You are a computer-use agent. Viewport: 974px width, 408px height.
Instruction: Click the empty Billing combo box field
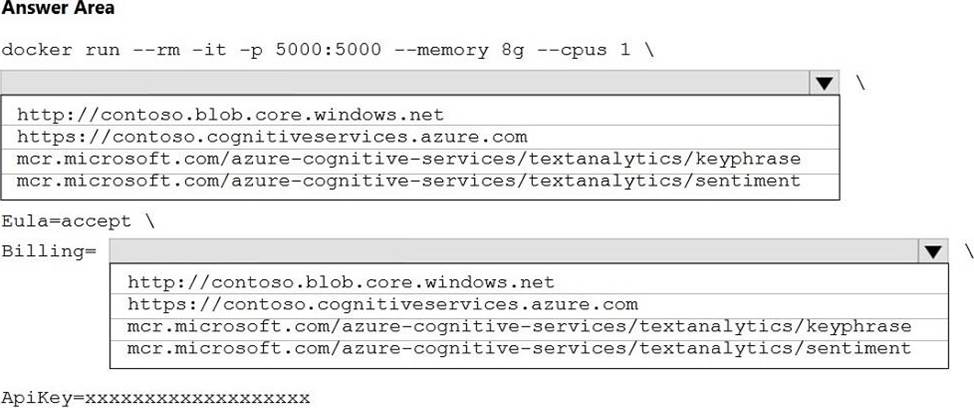point(513,251)
